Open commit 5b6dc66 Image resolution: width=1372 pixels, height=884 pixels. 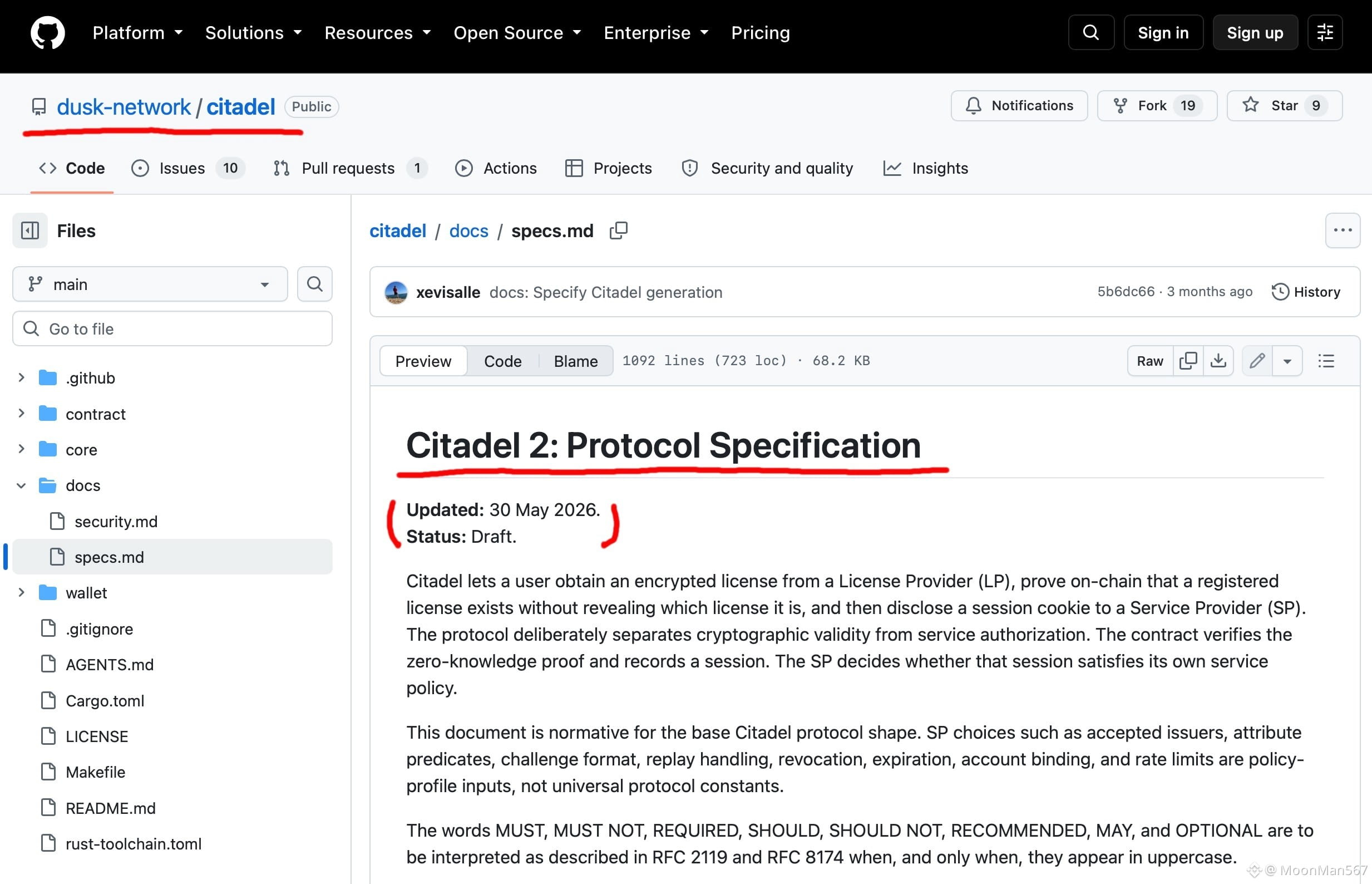tap(1126, 292)
